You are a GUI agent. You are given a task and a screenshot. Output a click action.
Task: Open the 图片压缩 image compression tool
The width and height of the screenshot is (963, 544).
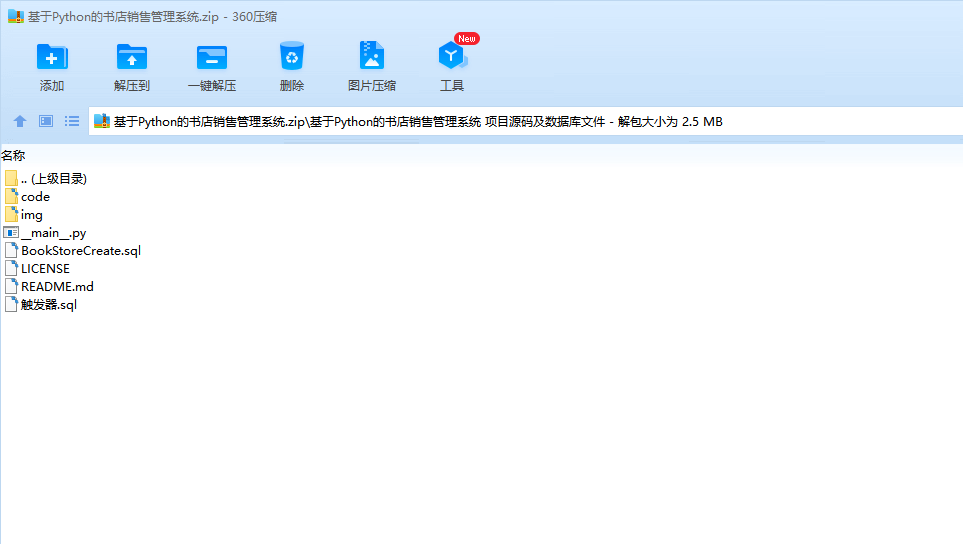372,66
